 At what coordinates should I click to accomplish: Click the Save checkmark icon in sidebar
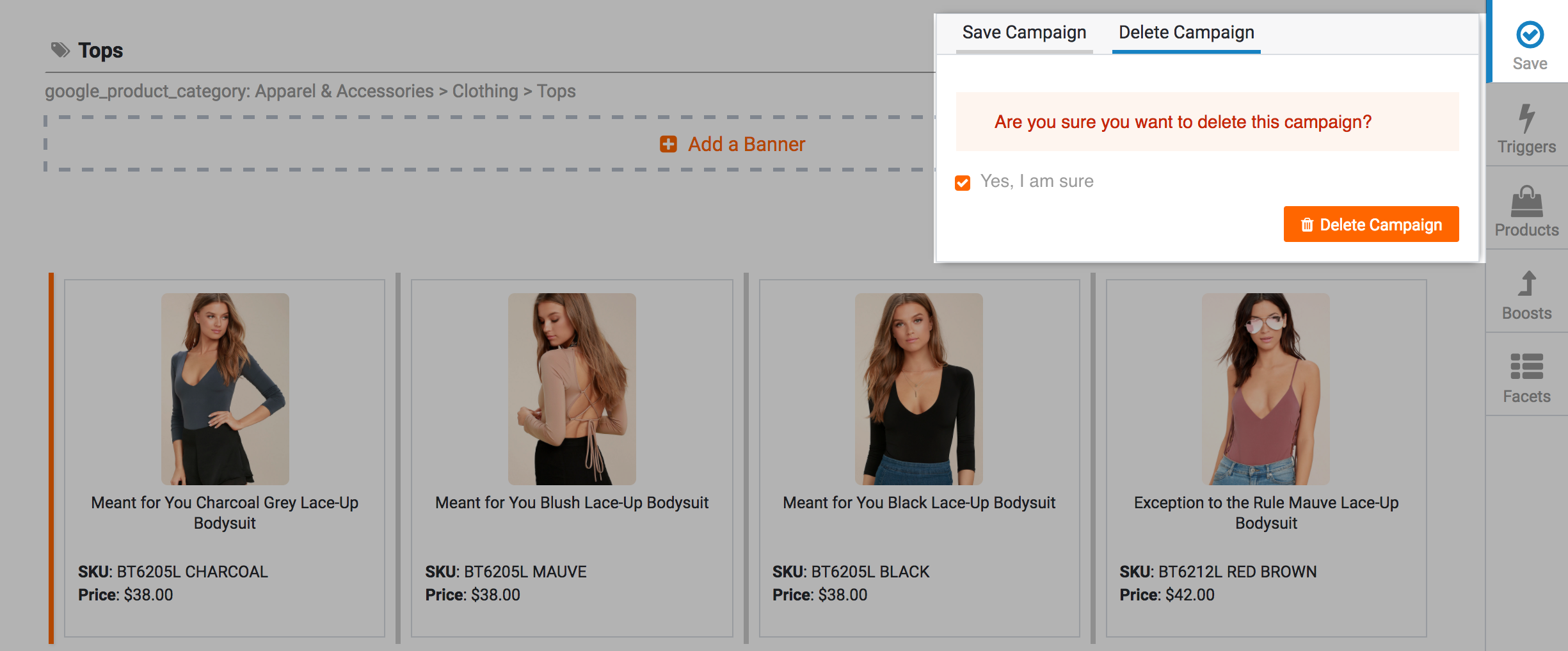pos(1530,35)
